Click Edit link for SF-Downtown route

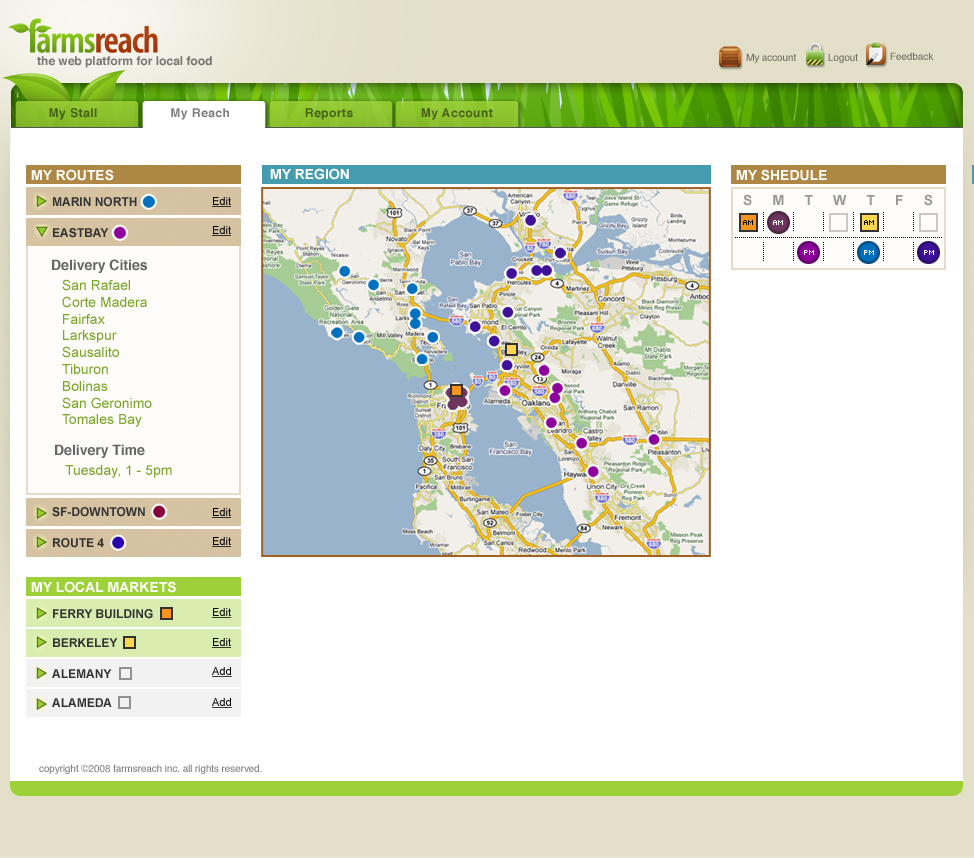point(221,512)
